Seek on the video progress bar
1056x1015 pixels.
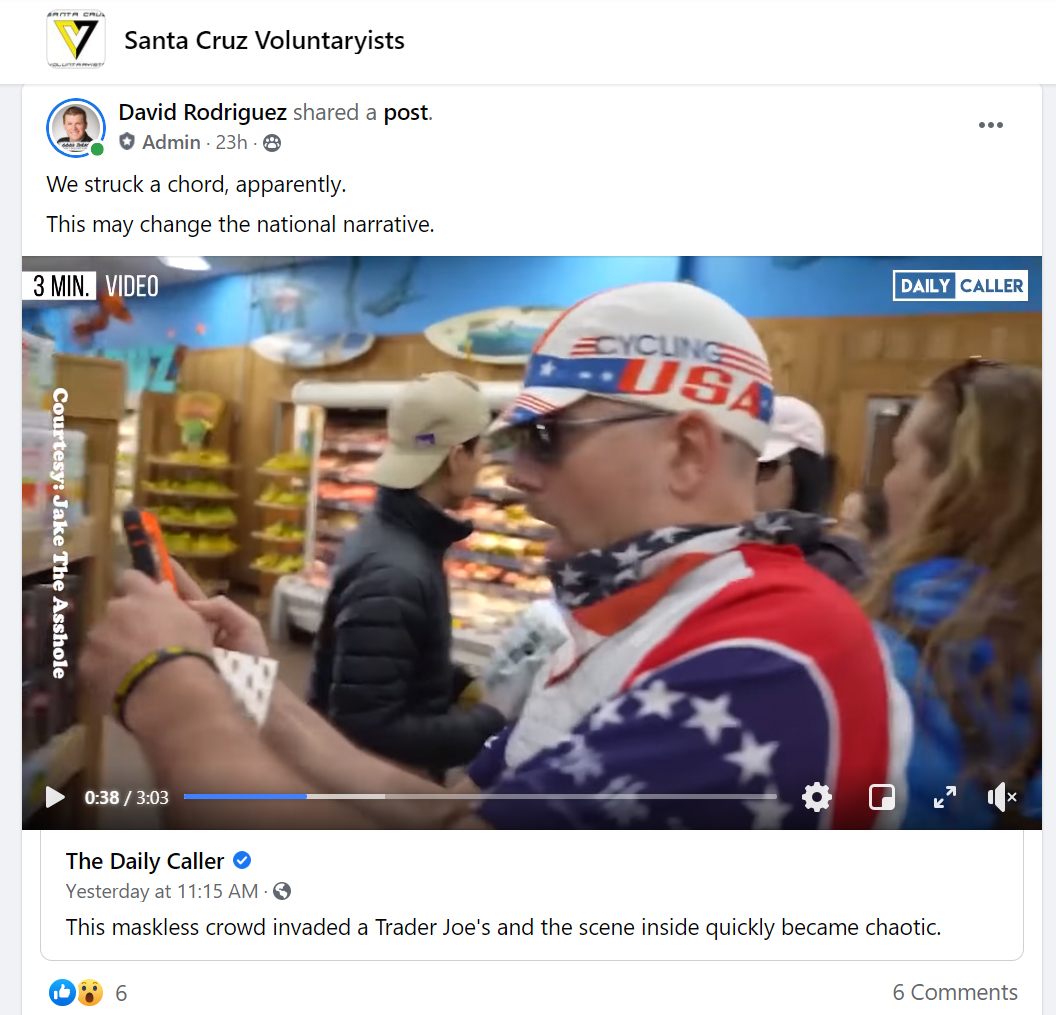[480, 797]
